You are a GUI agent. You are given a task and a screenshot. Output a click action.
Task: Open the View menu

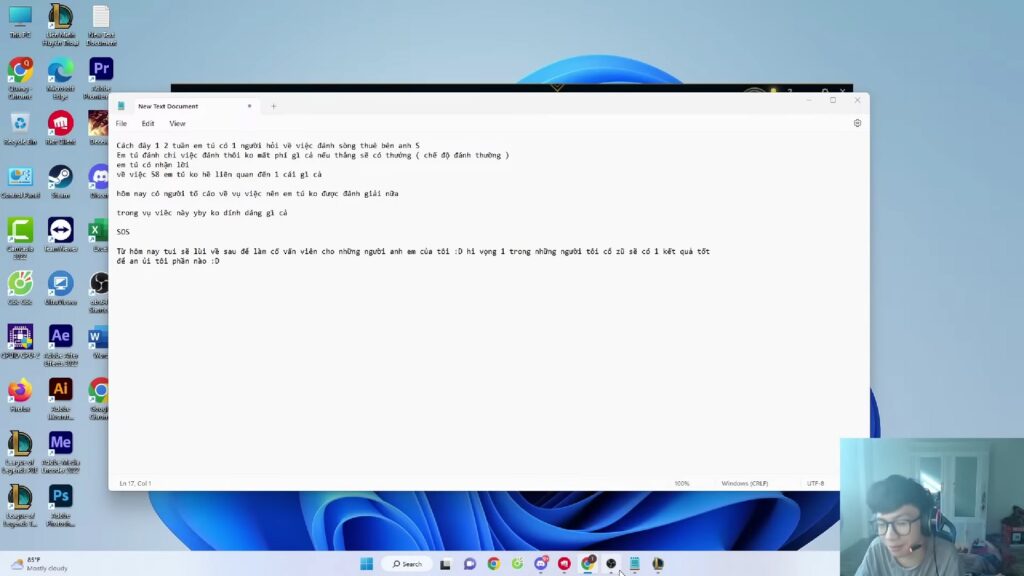(x=177, y=124)
